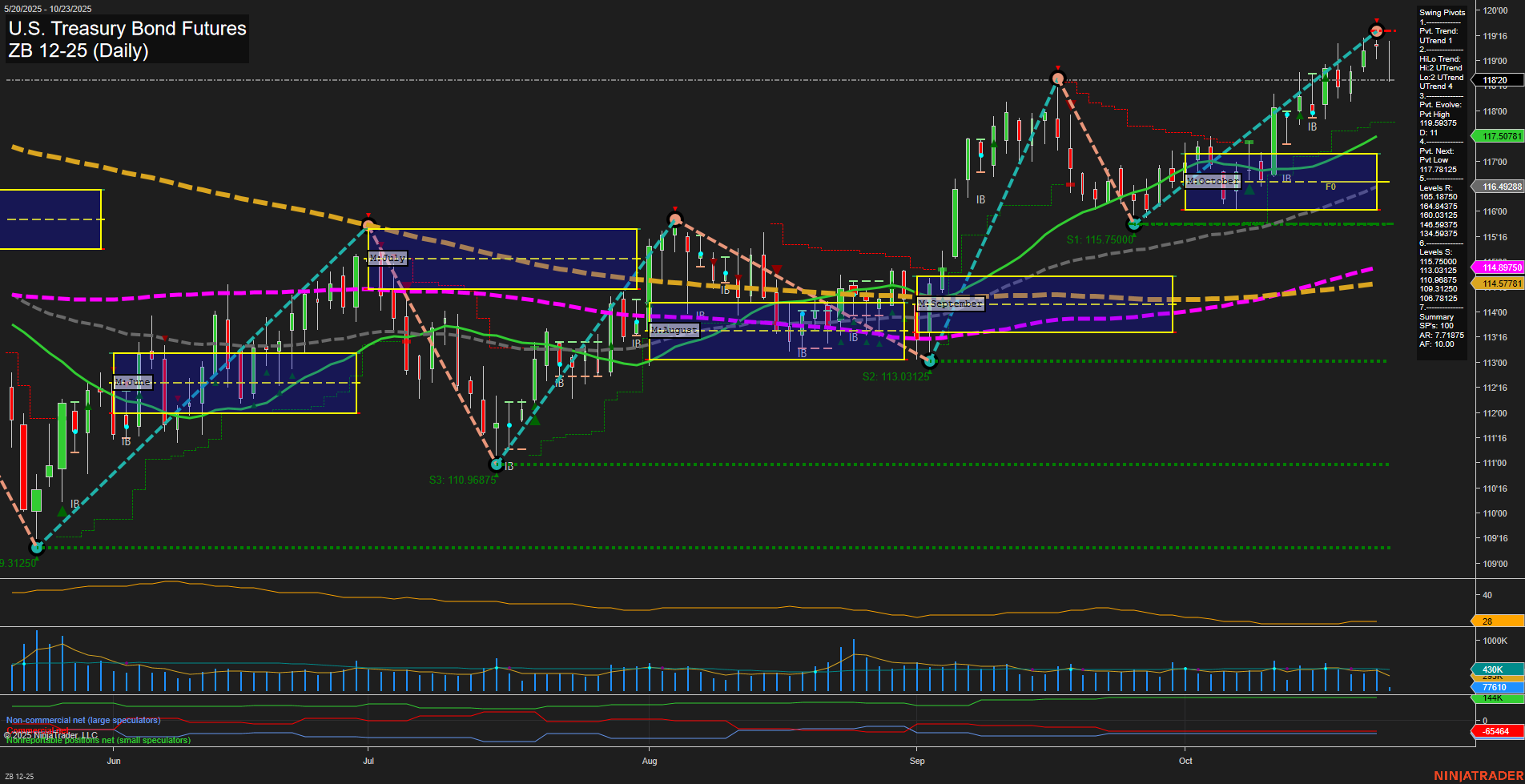Screen dimensions: 1525x784
Task: Select the M:September month label
Action: (x=950, y=304)
